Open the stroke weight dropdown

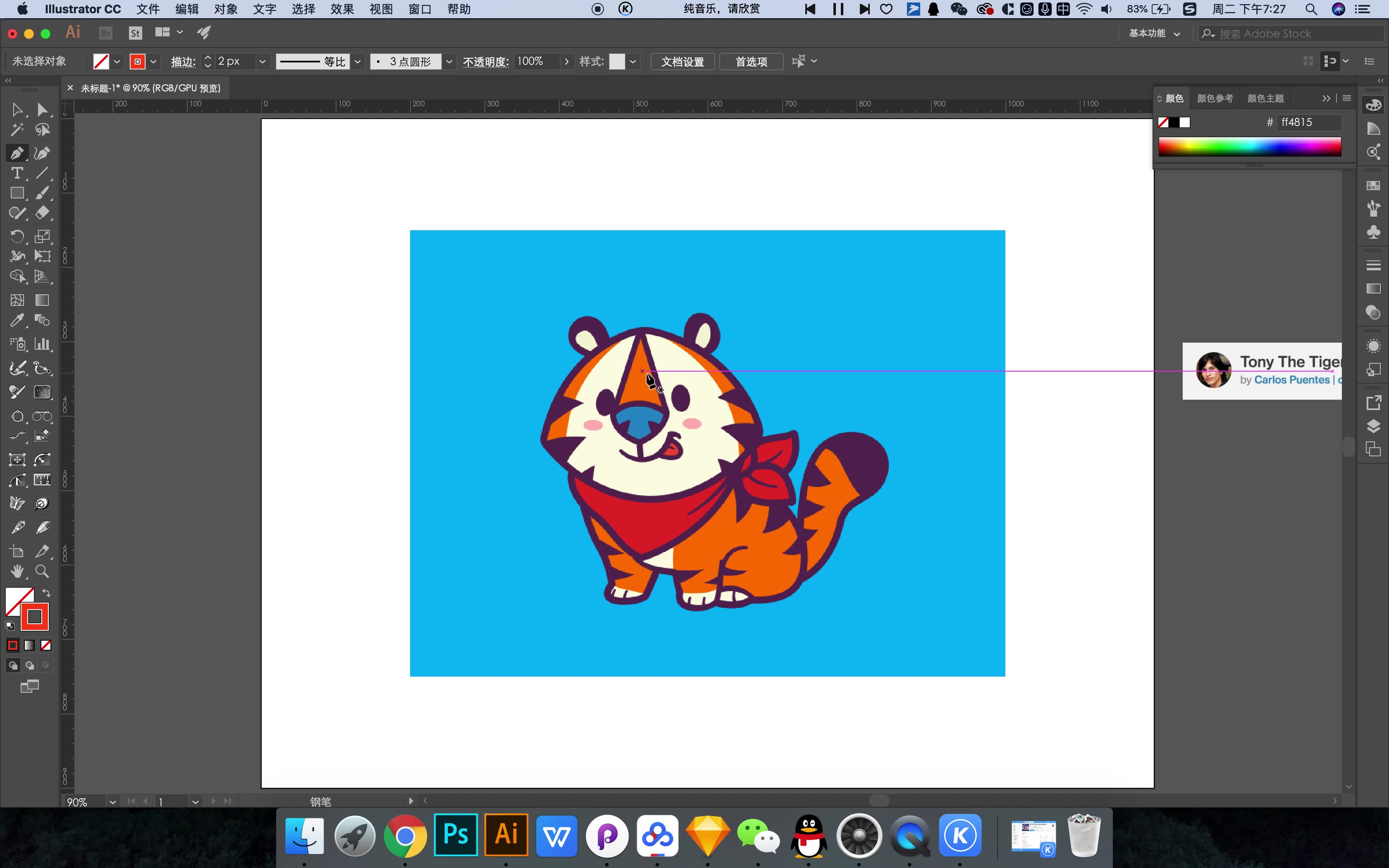263,62
